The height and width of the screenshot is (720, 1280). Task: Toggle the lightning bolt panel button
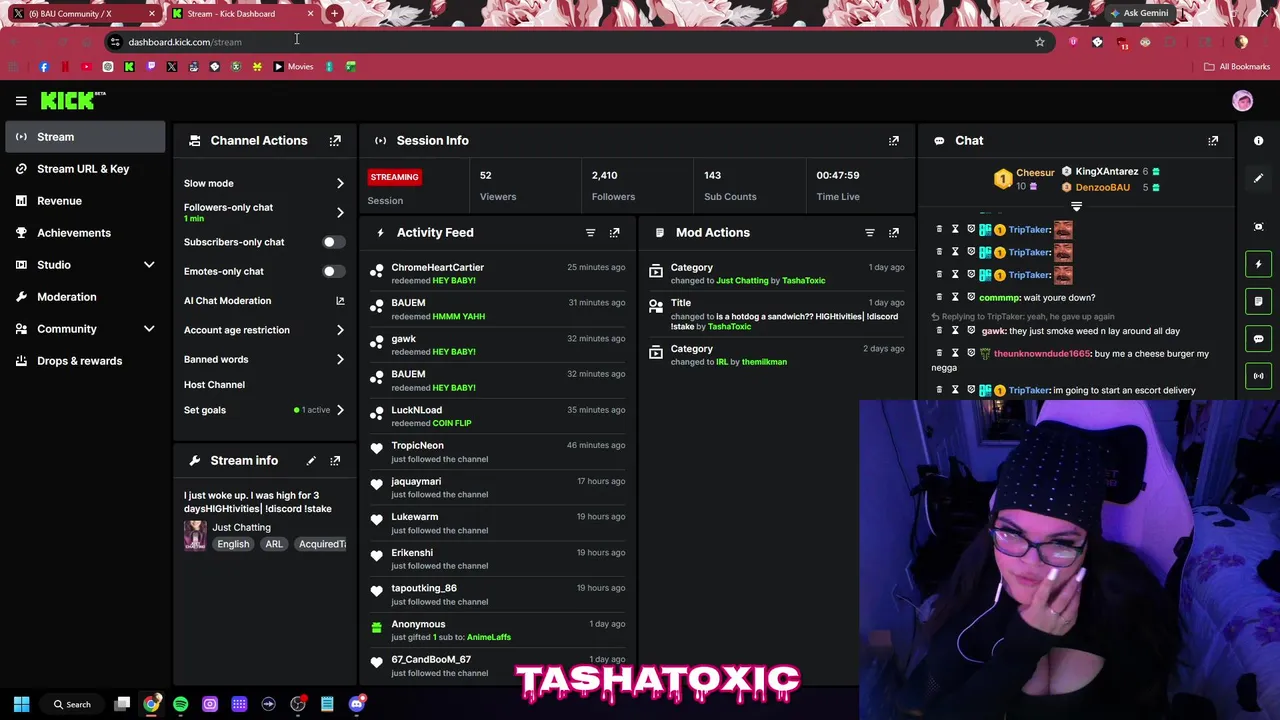pyautogui.click(x=1258, y=264)
